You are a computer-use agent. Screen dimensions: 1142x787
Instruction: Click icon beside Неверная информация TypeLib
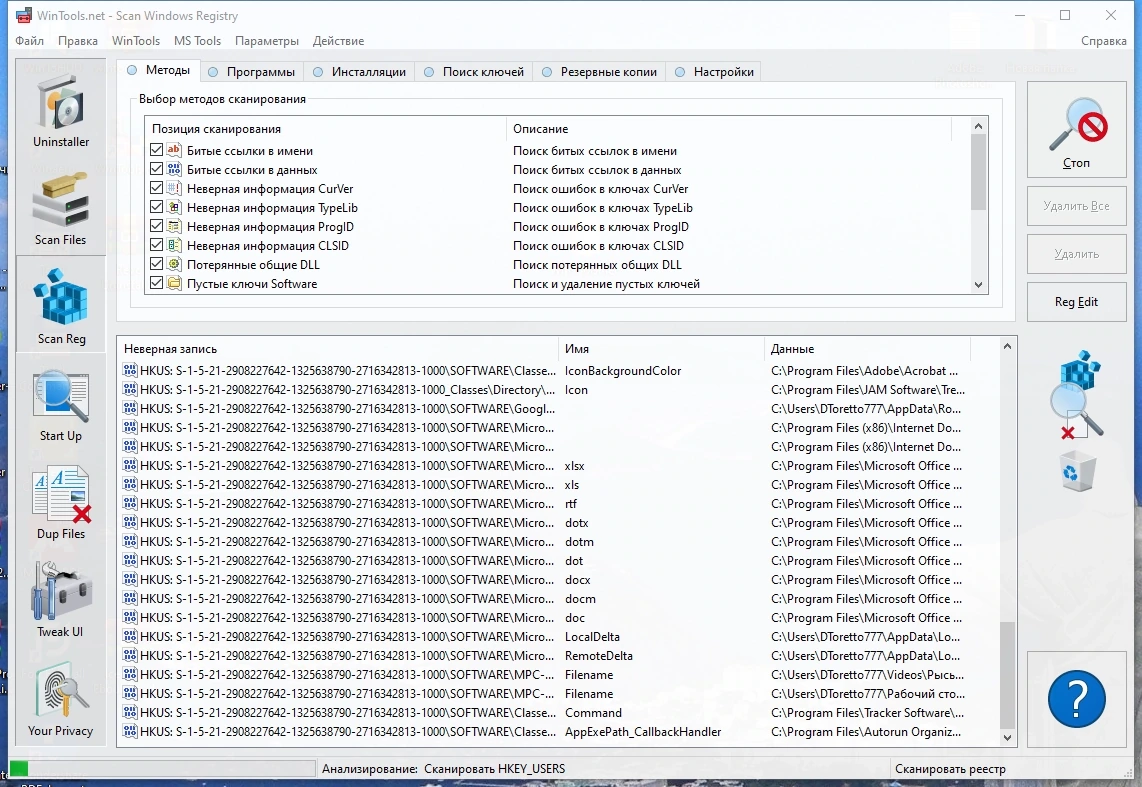(174, 207)
